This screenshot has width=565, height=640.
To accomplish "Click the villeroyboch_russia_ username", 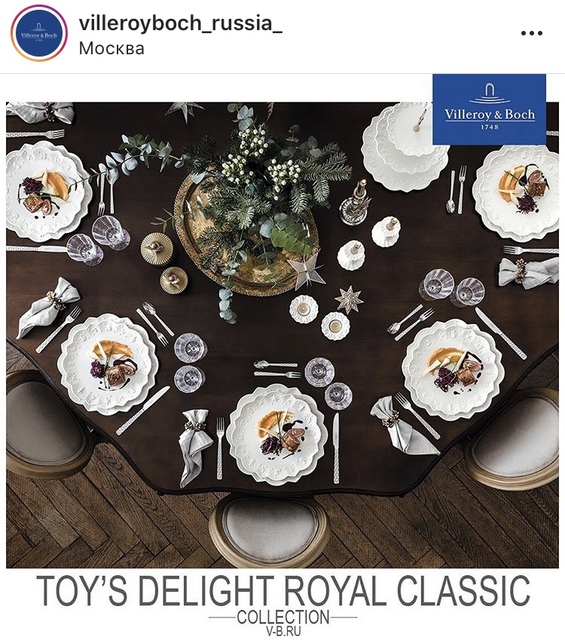I will (180, 23).
